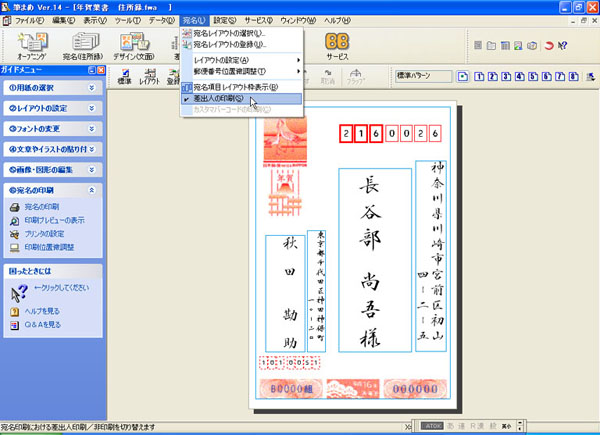Expand the ①用紙の選択 guide section
This screenshot has height=435, width=600.
[x=91, y=87]
